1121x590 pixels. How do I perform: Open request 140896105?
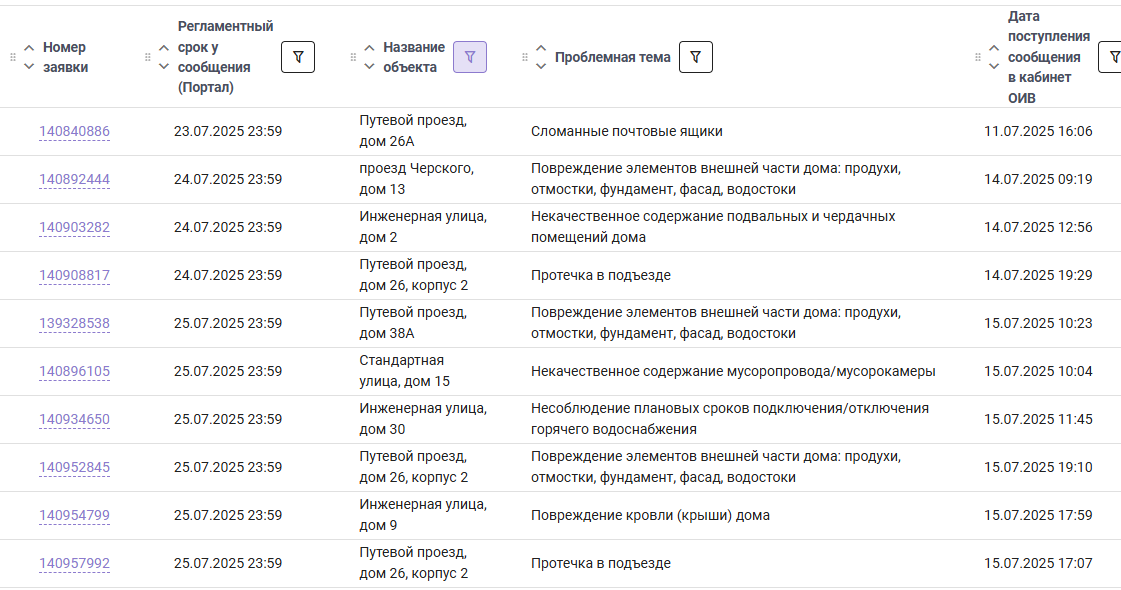pyautogui.click(x=74, y=371)
